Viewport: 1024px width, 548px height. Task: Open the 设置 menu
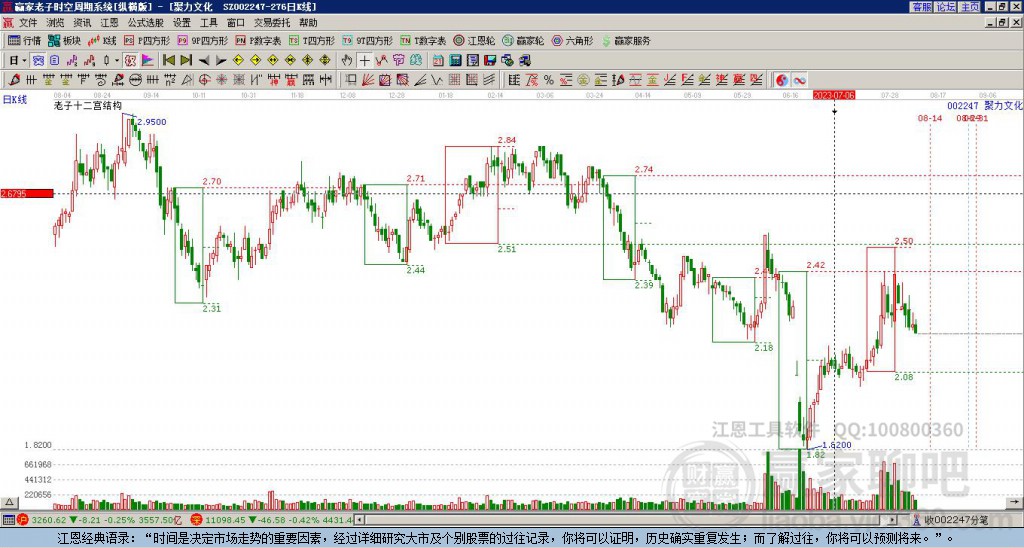coord(182,23)
